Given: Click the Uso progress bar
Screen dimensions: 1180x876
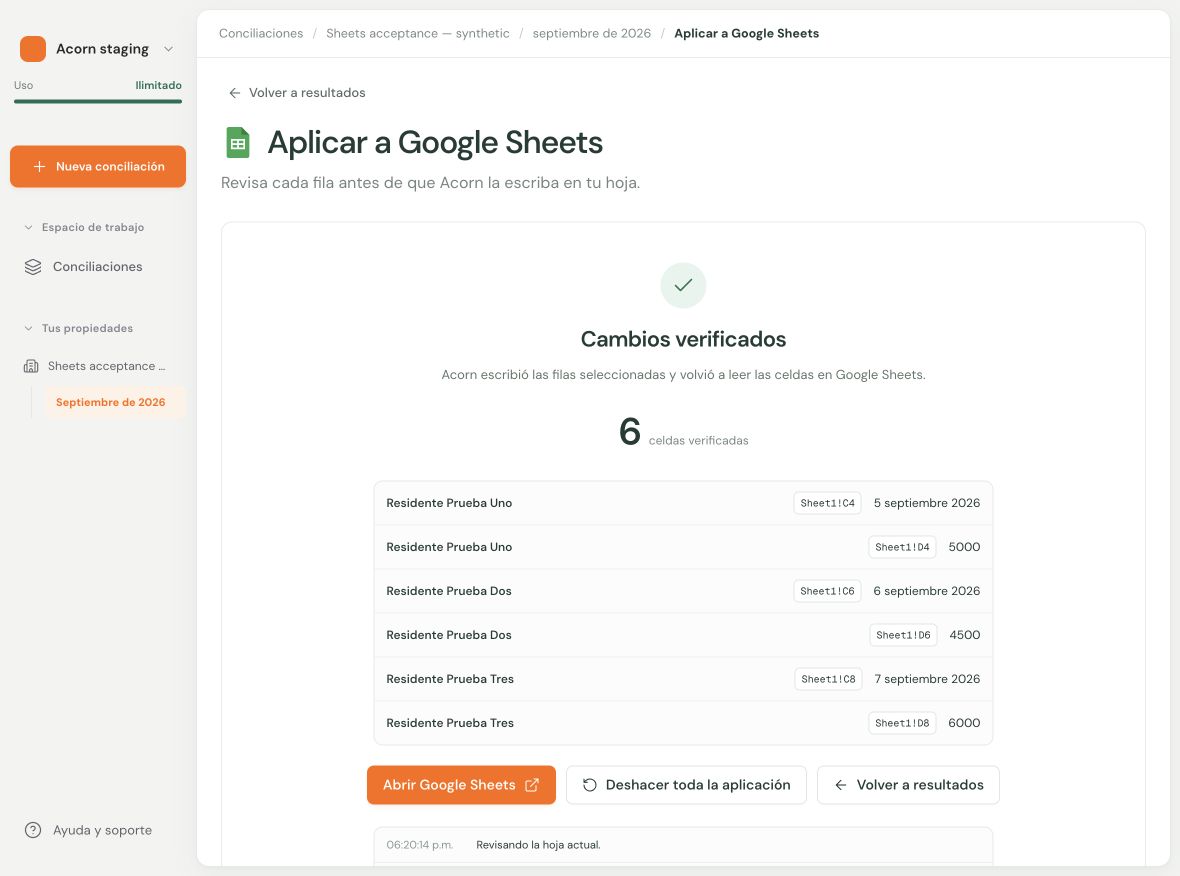Looking at the screenshot, I should click(x=98, y=101).
